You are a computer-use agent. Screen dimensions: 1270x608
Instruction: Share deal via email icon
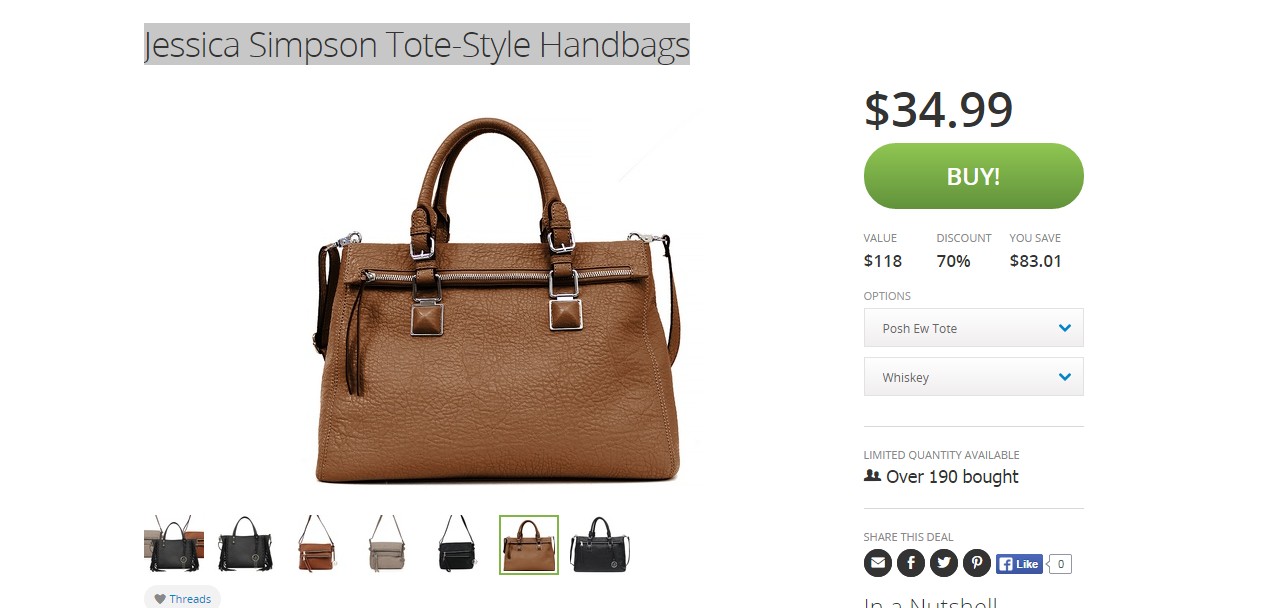click(x=878, y=563)
